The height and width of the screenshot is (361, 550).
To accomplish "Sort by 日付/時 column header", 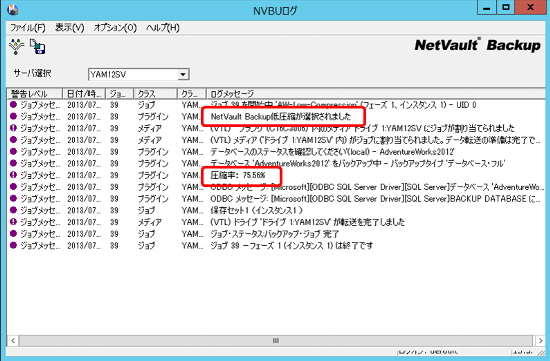I will click(85, 94).
